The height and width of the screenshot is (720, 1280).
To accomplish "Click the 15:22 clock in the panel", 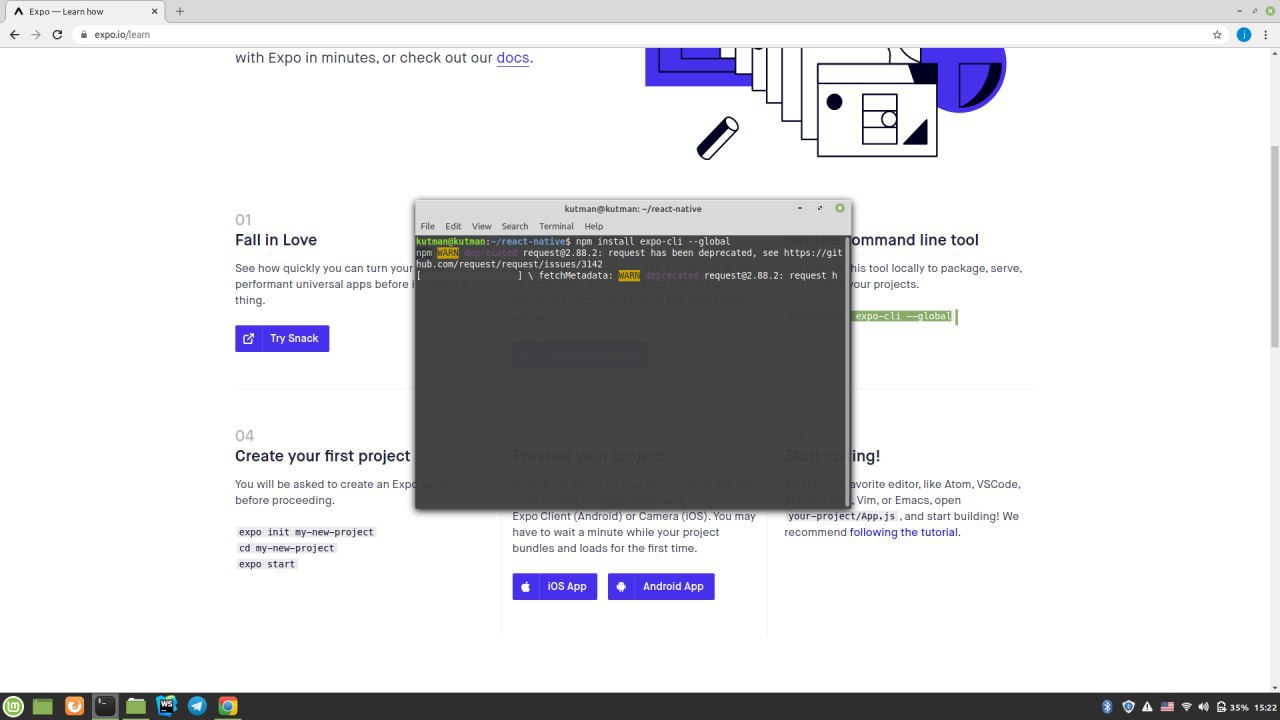I will [x=1265, y=707].
